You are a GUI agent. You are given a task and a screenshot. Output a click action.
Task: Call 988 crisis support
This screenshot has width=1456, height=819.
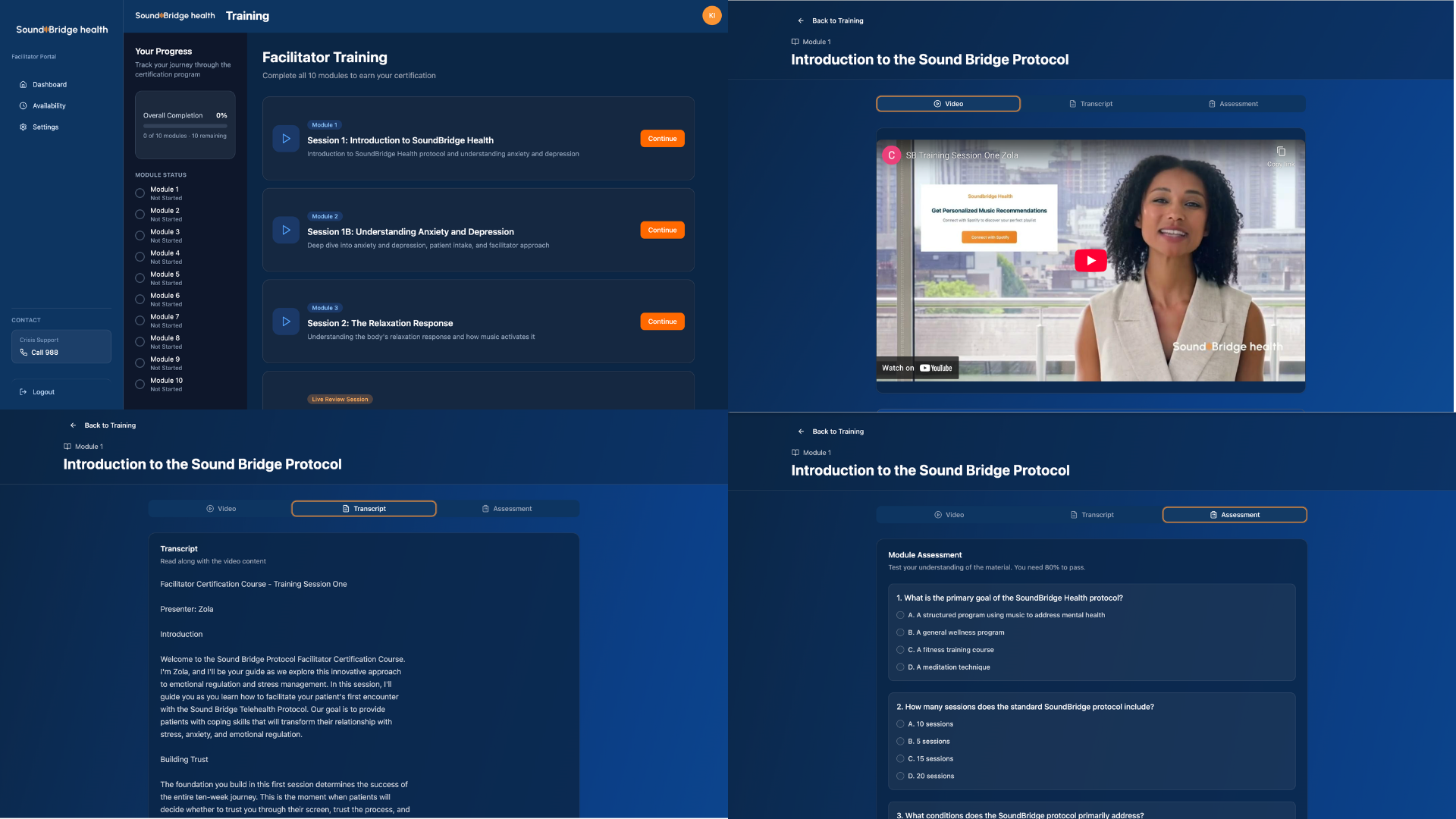click(x=45, y=353)
